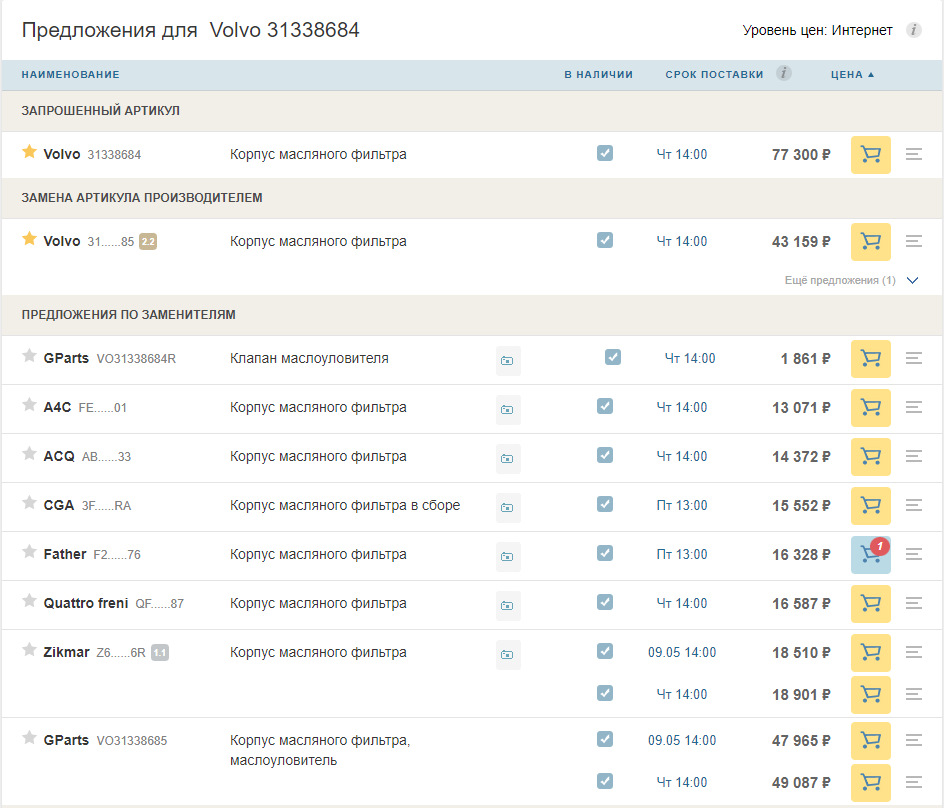
Task: Add the 18 901 ₽ Zikmar offer to cart
Action: pyautogui.click(x=871, y=694)
